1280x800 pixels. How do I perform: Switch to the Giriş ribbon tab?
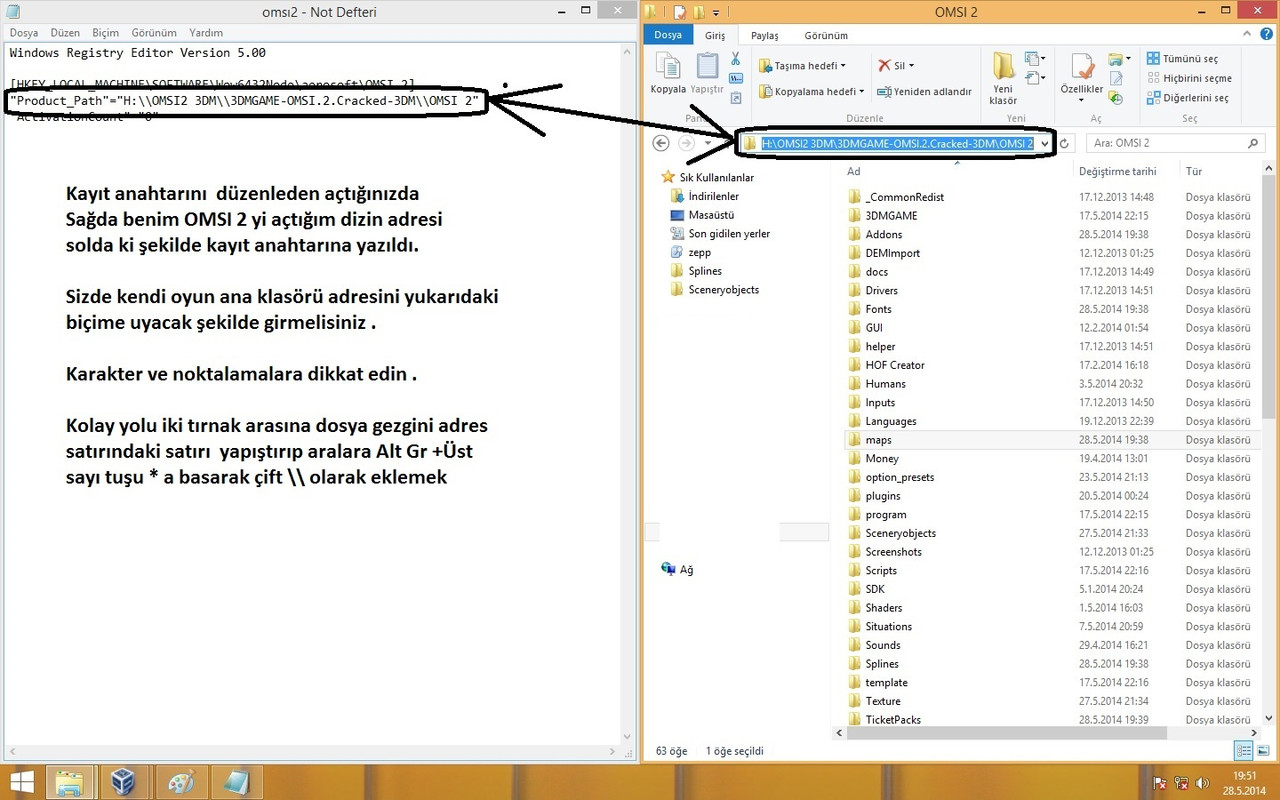click(715, 35)
